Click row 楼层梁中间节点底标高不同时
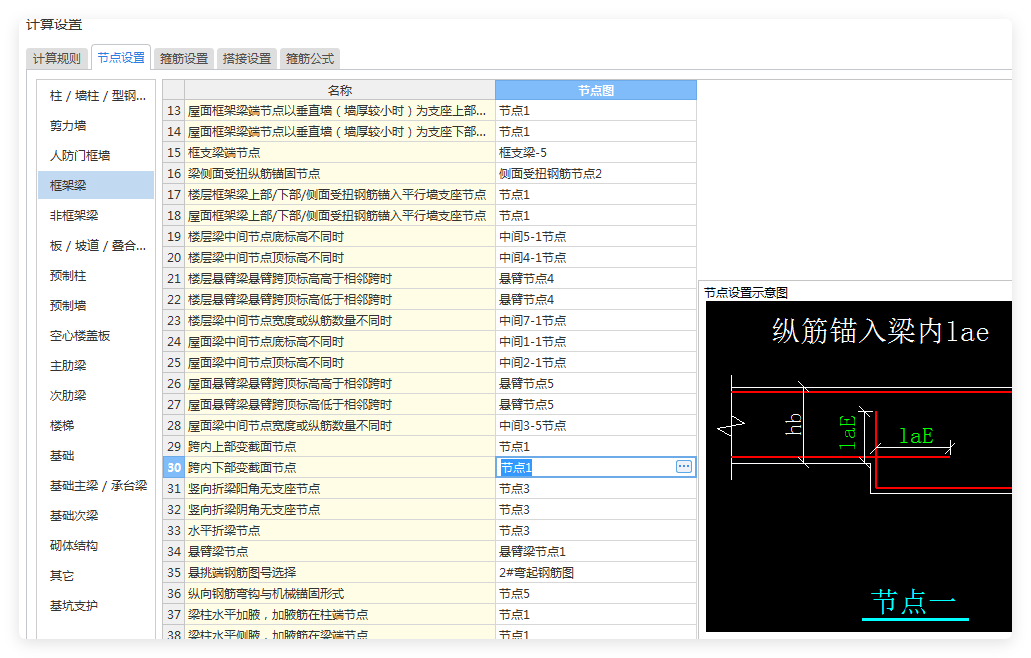1031x658 pixels. click(339, 237)
